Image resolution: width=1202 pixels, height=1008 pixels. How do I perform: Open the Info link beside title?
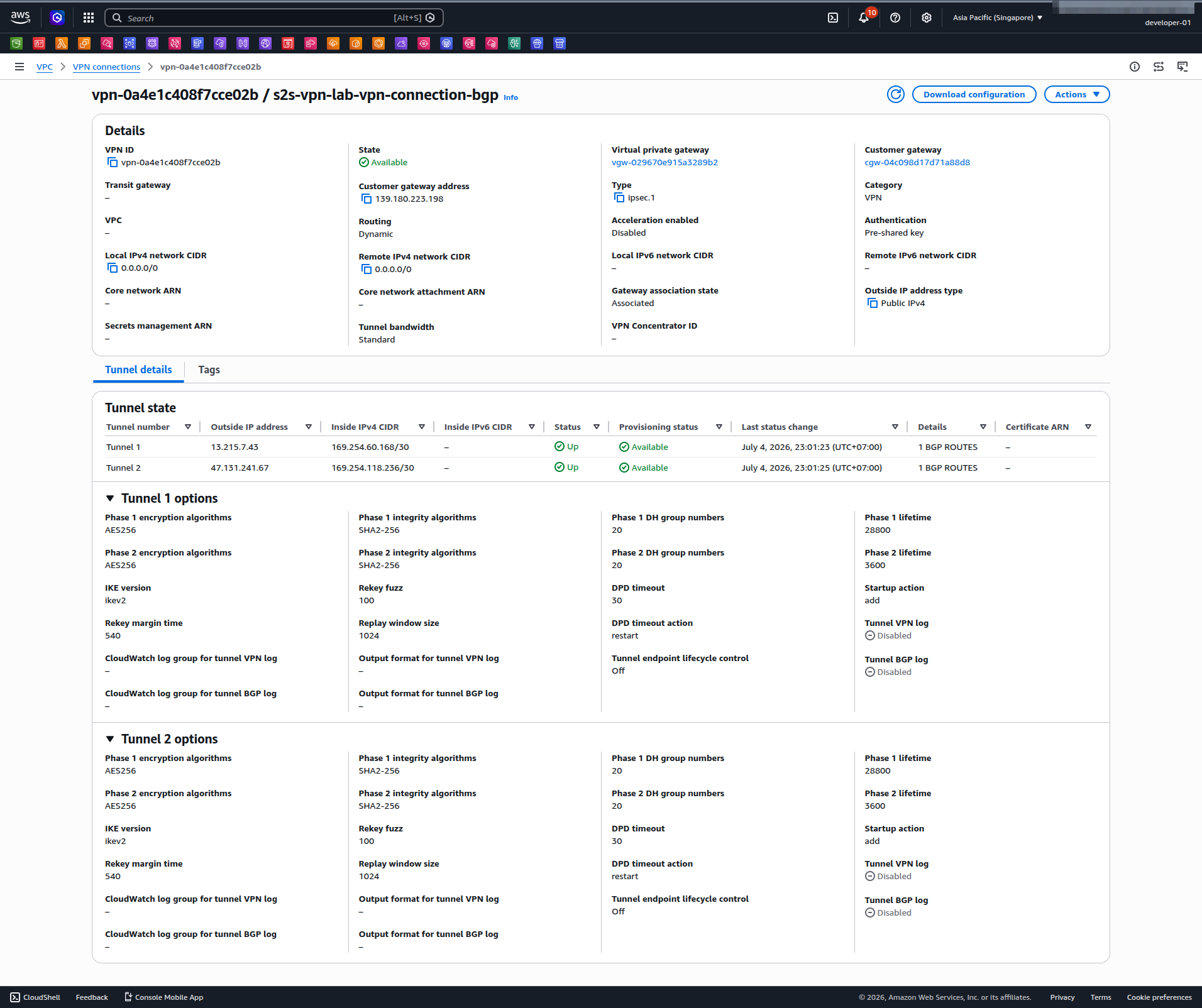point(510,97)
